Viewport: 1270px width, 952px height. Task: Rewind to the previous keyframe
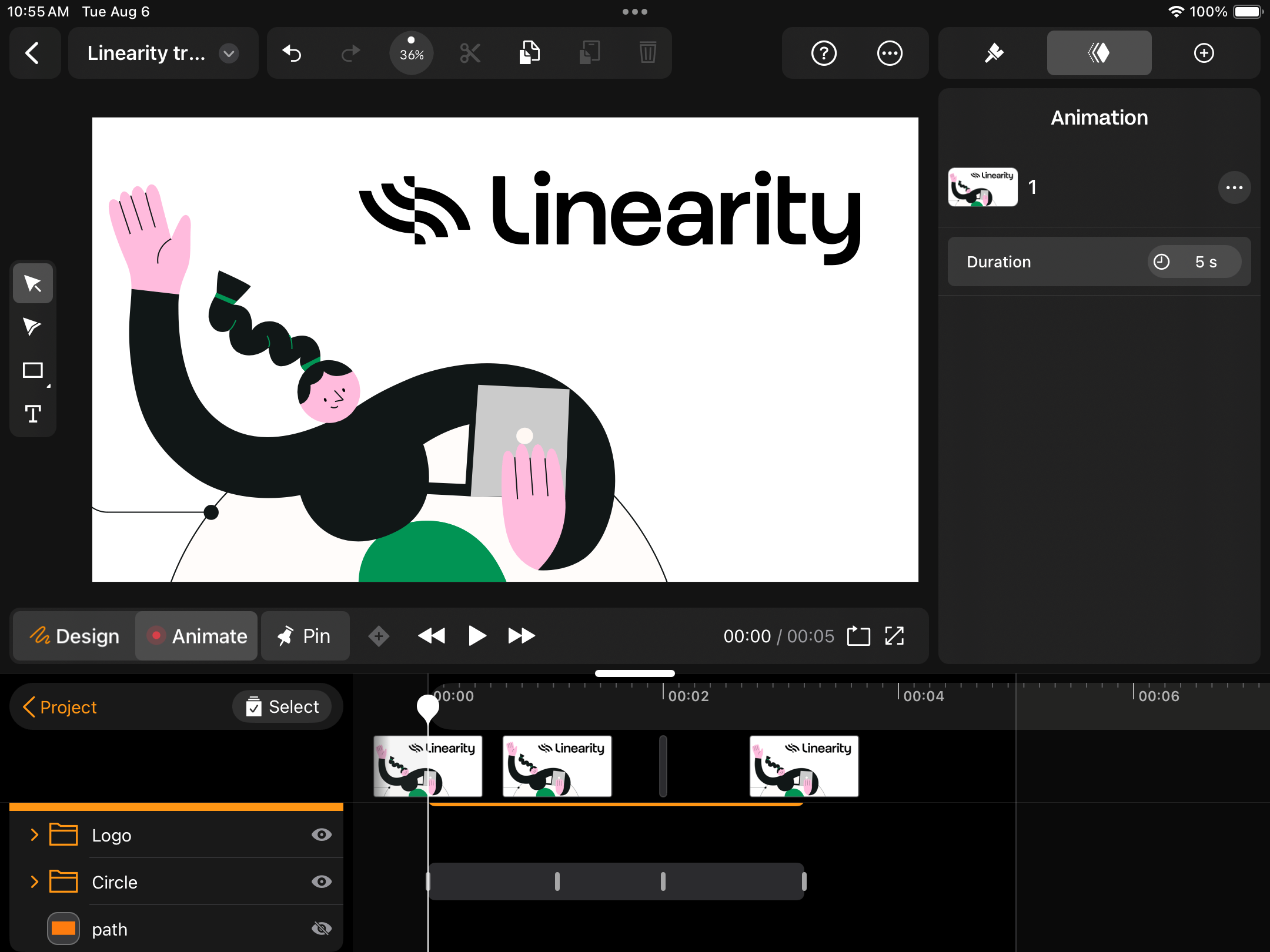point(432,636)
